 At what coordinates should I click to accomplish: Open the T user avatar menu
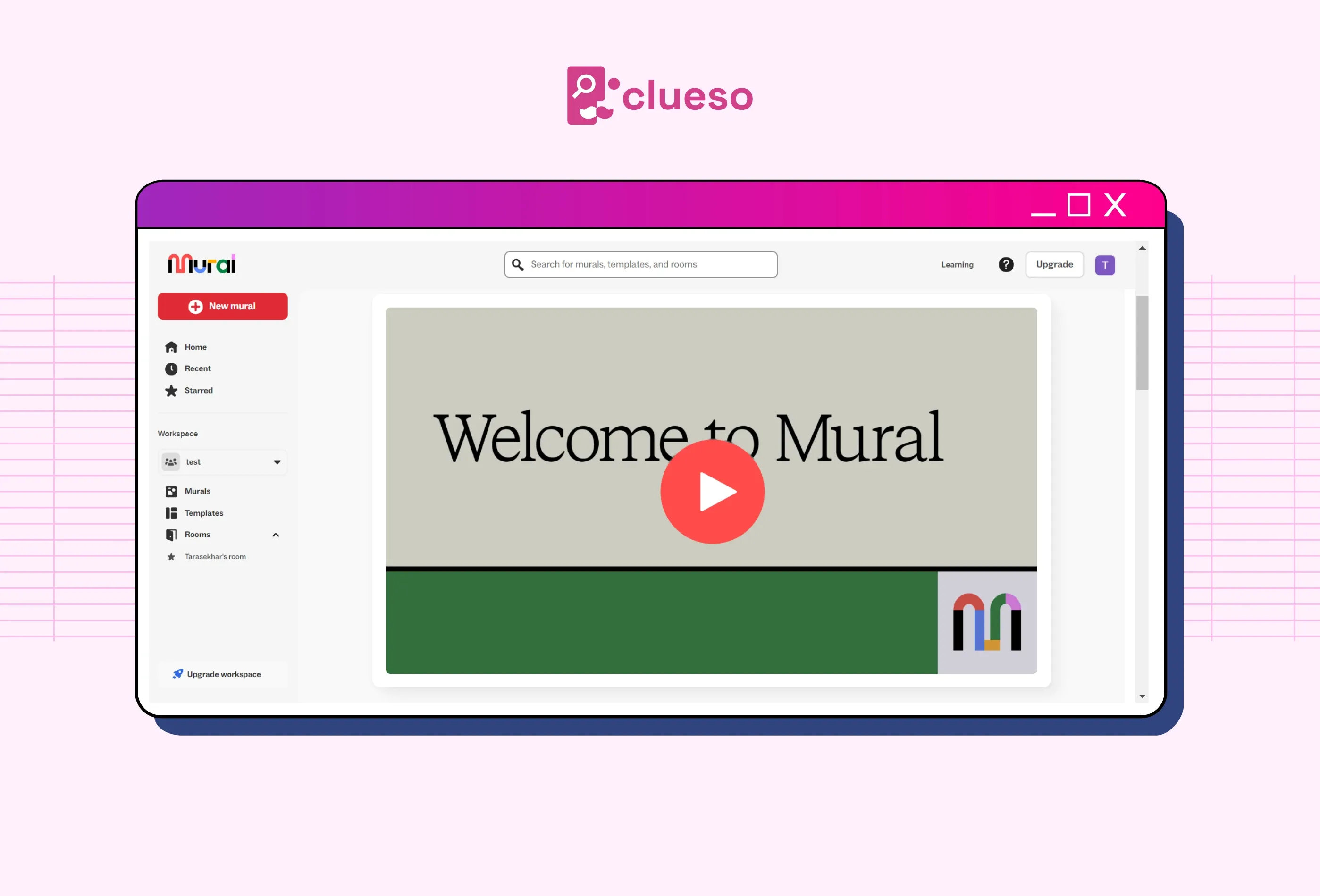pyautogui.click(x=1105, y=265)
